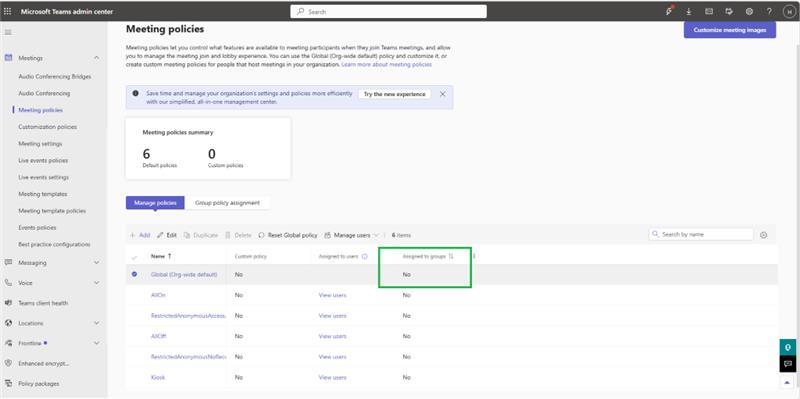This screenshot has width=800, height=399.
Task: Select the Messaging chat icon
Action: [8, 262]
